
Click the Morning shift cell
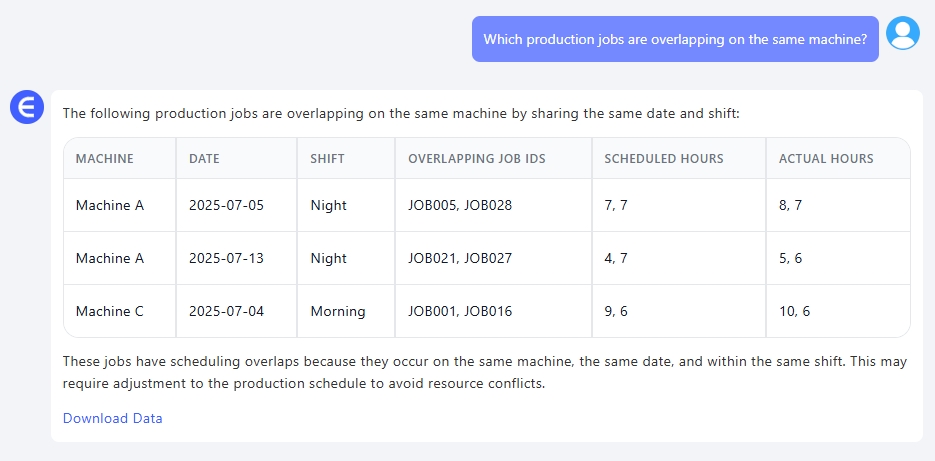click(338, 311)
